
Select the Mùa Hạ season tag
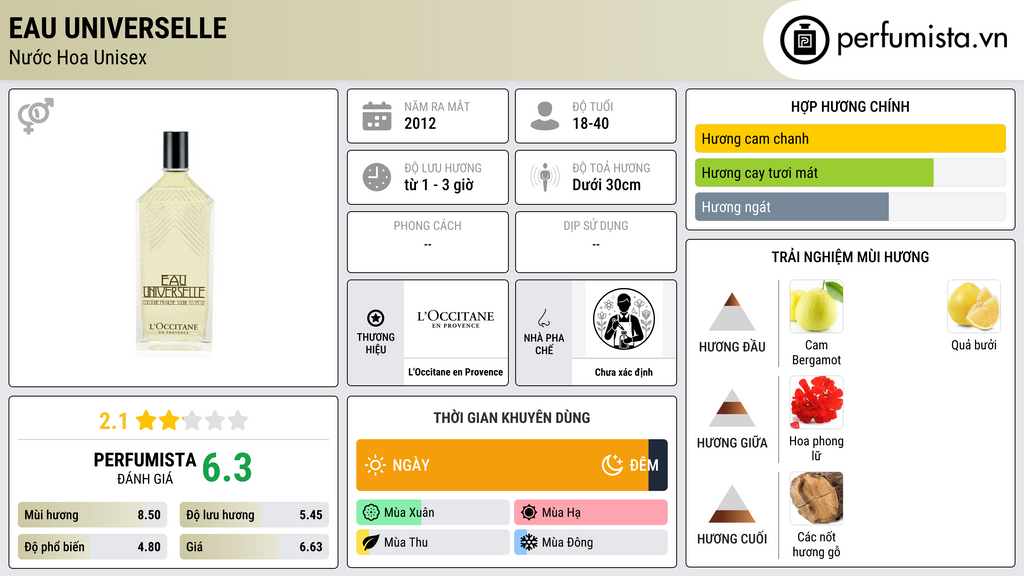pos(590,513)
